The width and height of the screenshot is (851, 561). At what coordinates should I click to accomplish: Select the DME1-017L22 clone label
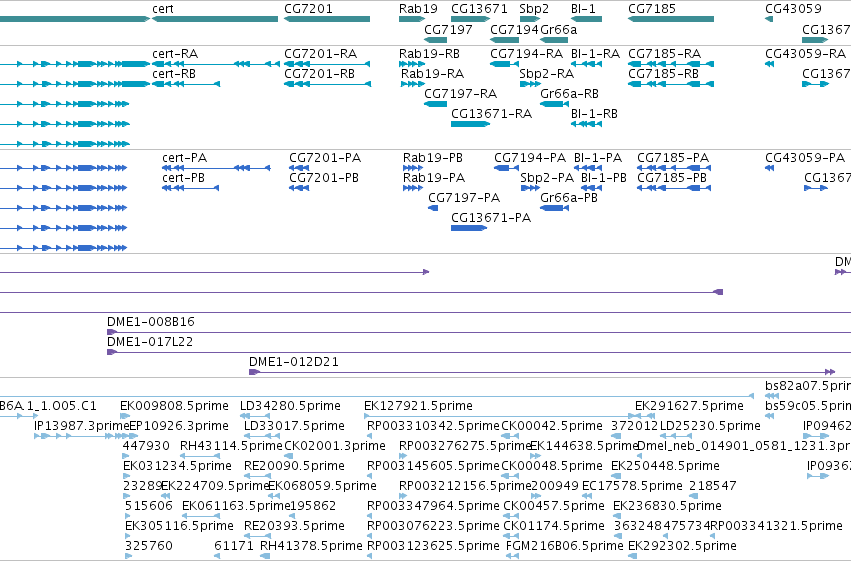click(150, 342)
